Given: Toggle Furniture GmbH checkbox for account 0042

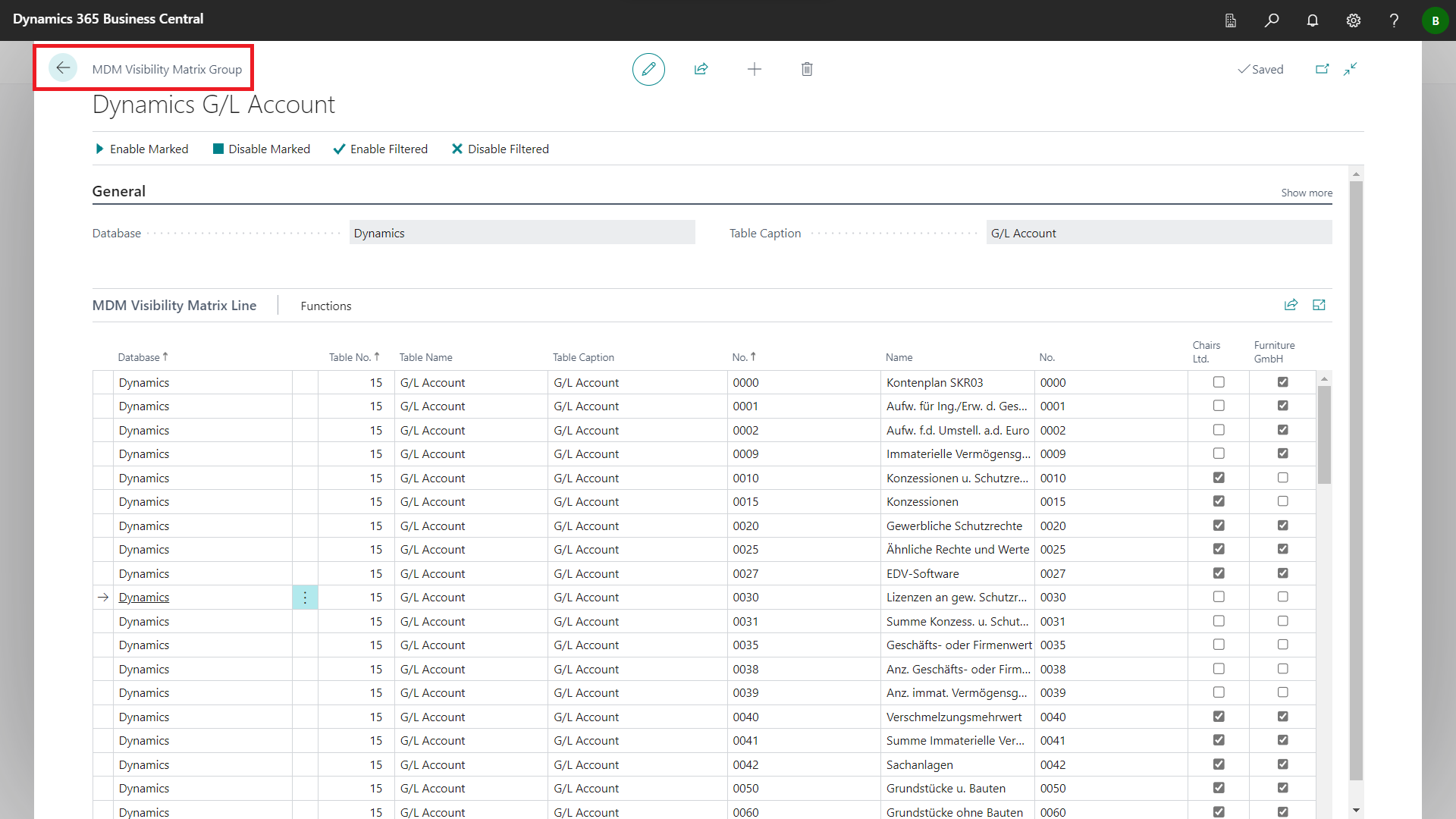Looking at the screenshot, I should (1282, 764).
